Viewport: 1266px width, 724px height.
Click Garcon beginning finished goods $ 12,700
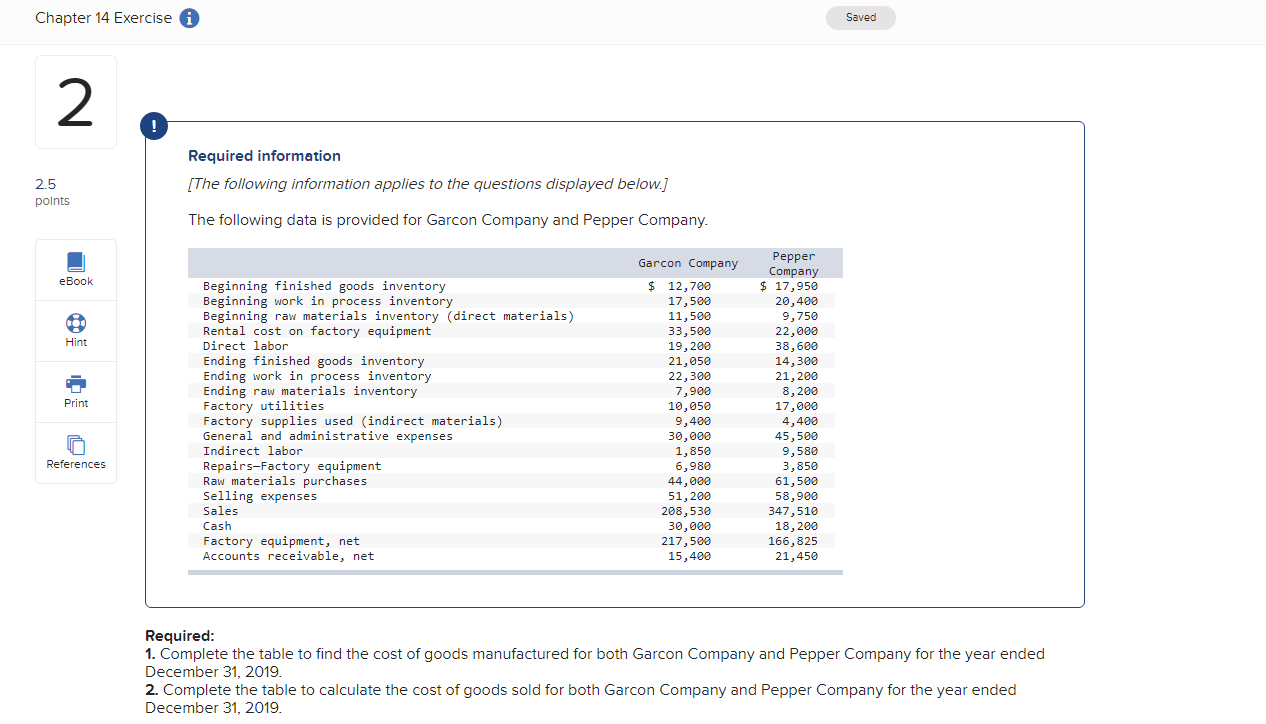680,286
